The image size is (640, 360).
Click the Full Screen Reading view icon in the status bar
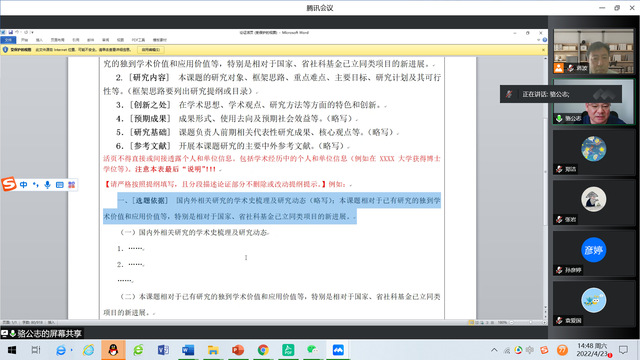pos(477,322)
